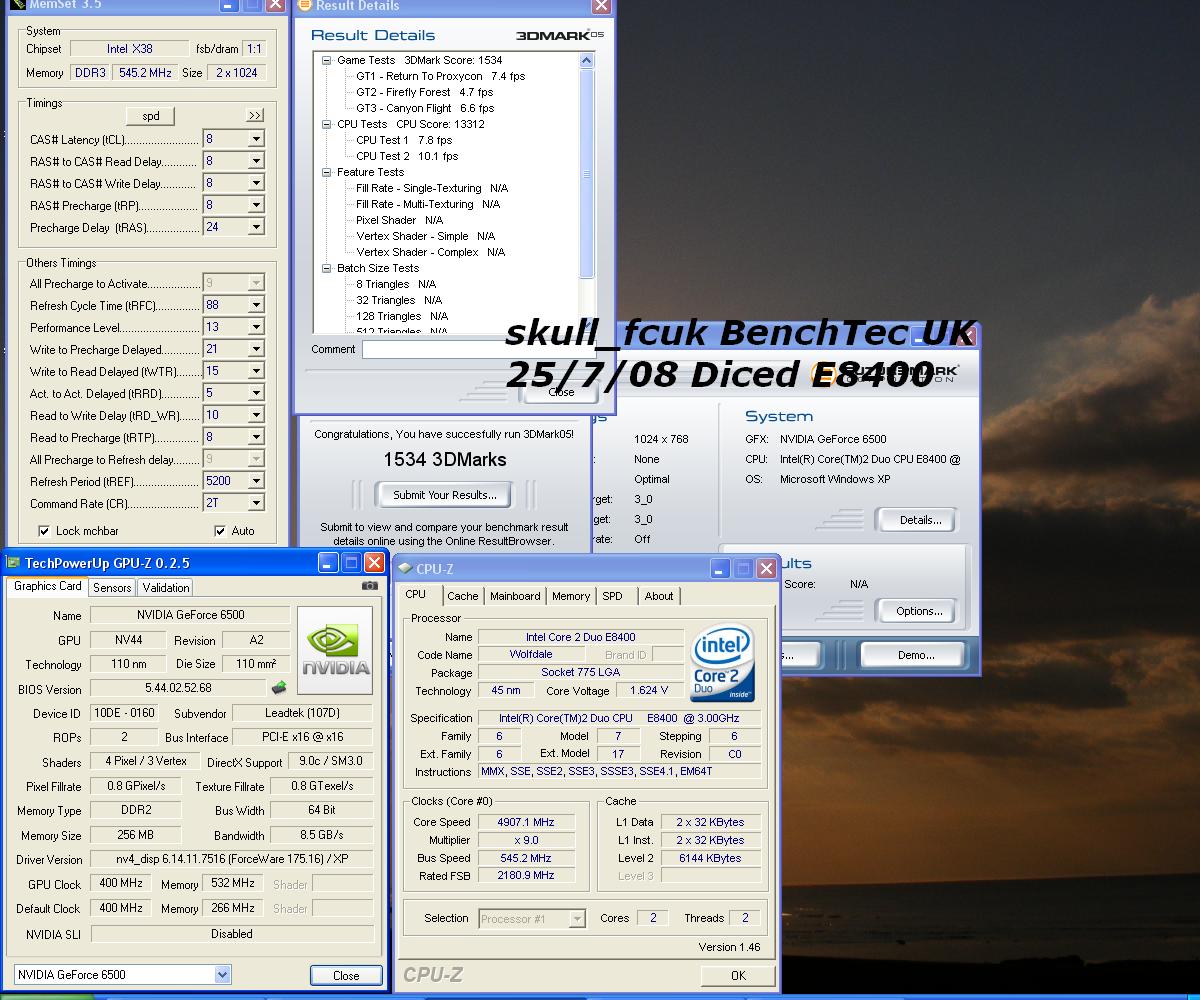Open the CAS# Latency (tCL) dropdown
This screenshot has width=1200, height=1000.
[256, 139]
